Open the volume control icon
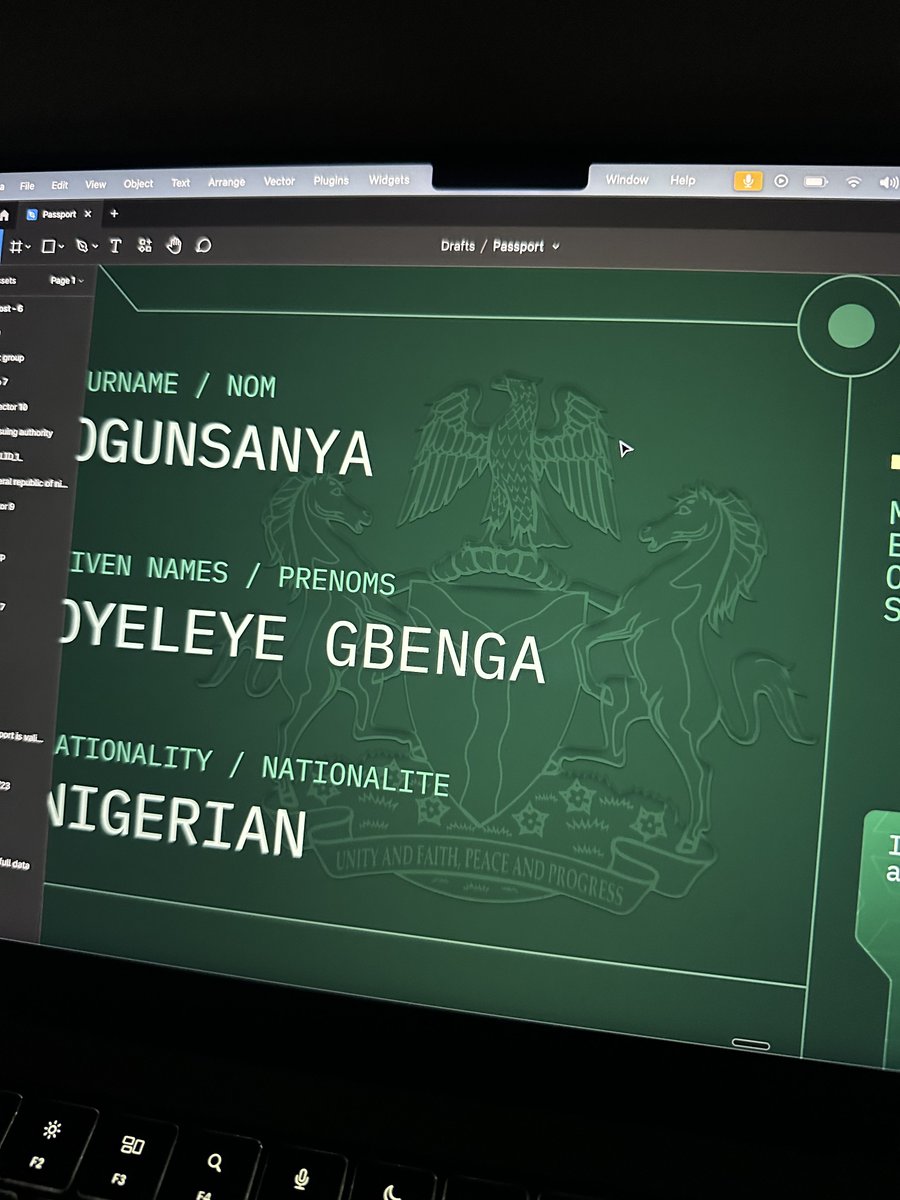Screen dimensions: 900x1200 point(888,183)
